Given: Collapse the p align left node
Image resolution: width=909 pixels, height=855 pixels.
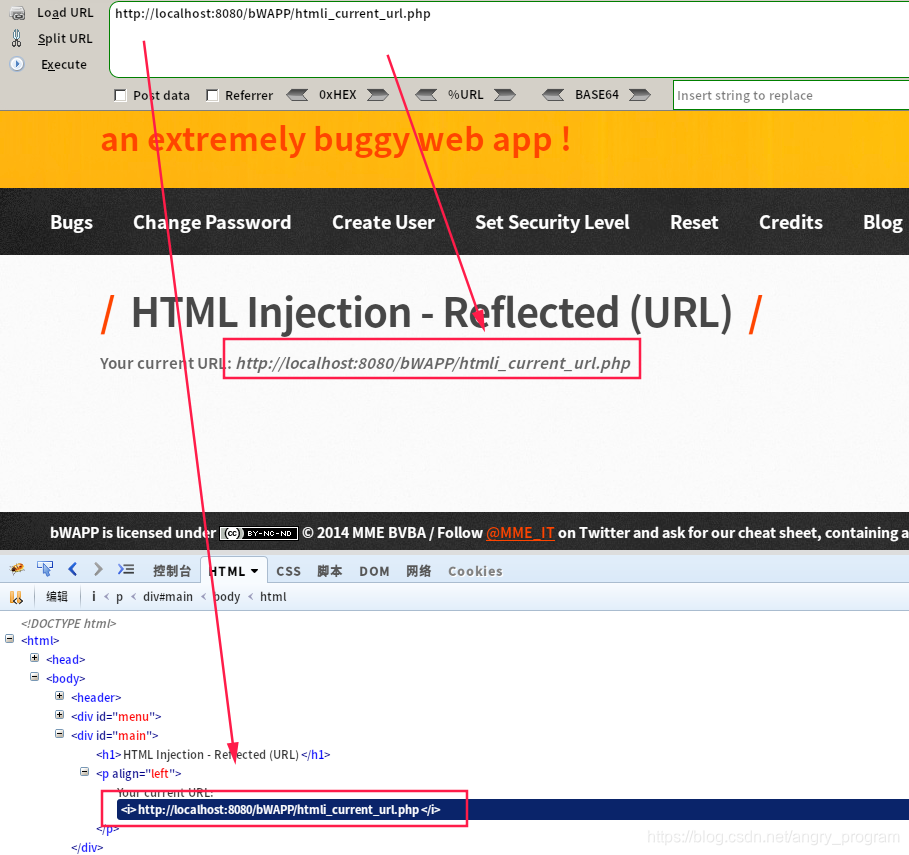Looking at the screenshot, I should tap(85, 772).
